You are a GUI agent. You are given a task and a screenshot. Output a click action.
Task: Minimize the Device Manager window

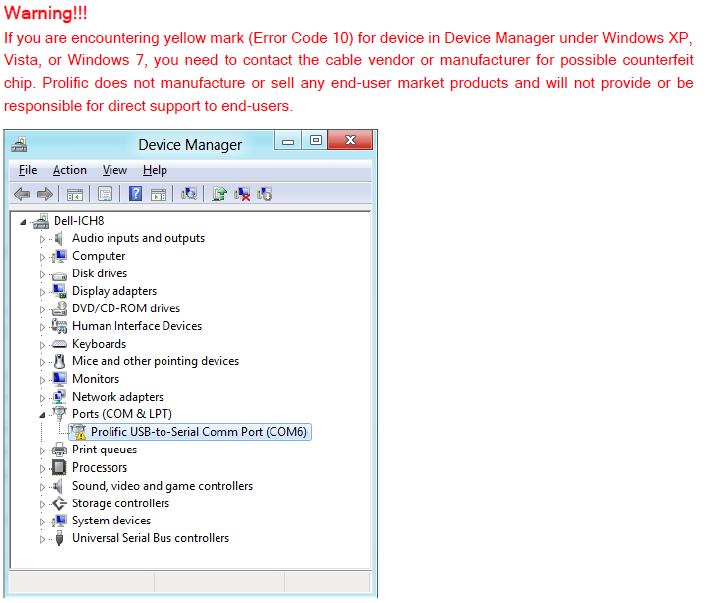coord(288,141)
